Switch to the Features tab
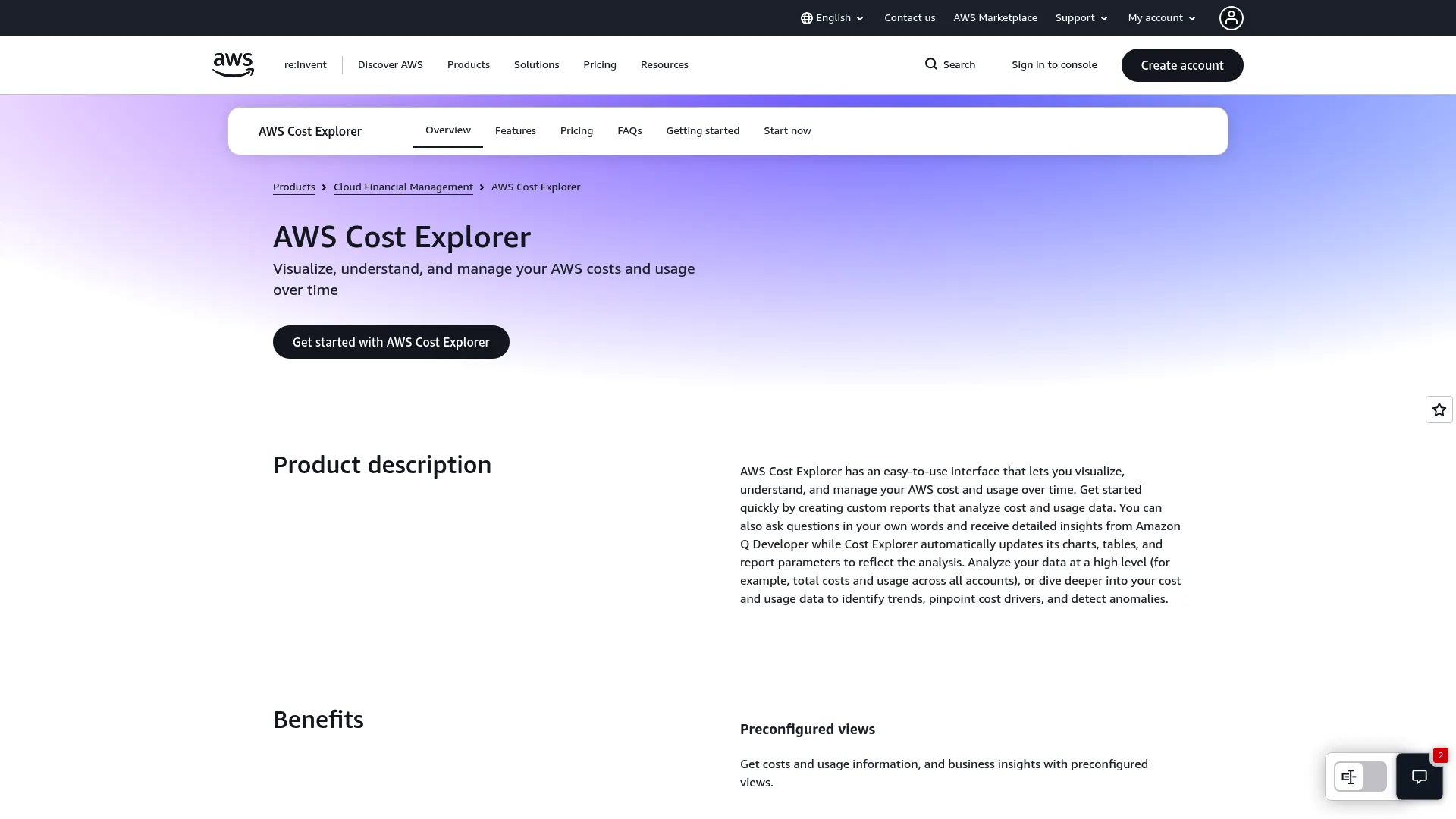Screen dimensions: 1456x819 [x=516, y=131]
